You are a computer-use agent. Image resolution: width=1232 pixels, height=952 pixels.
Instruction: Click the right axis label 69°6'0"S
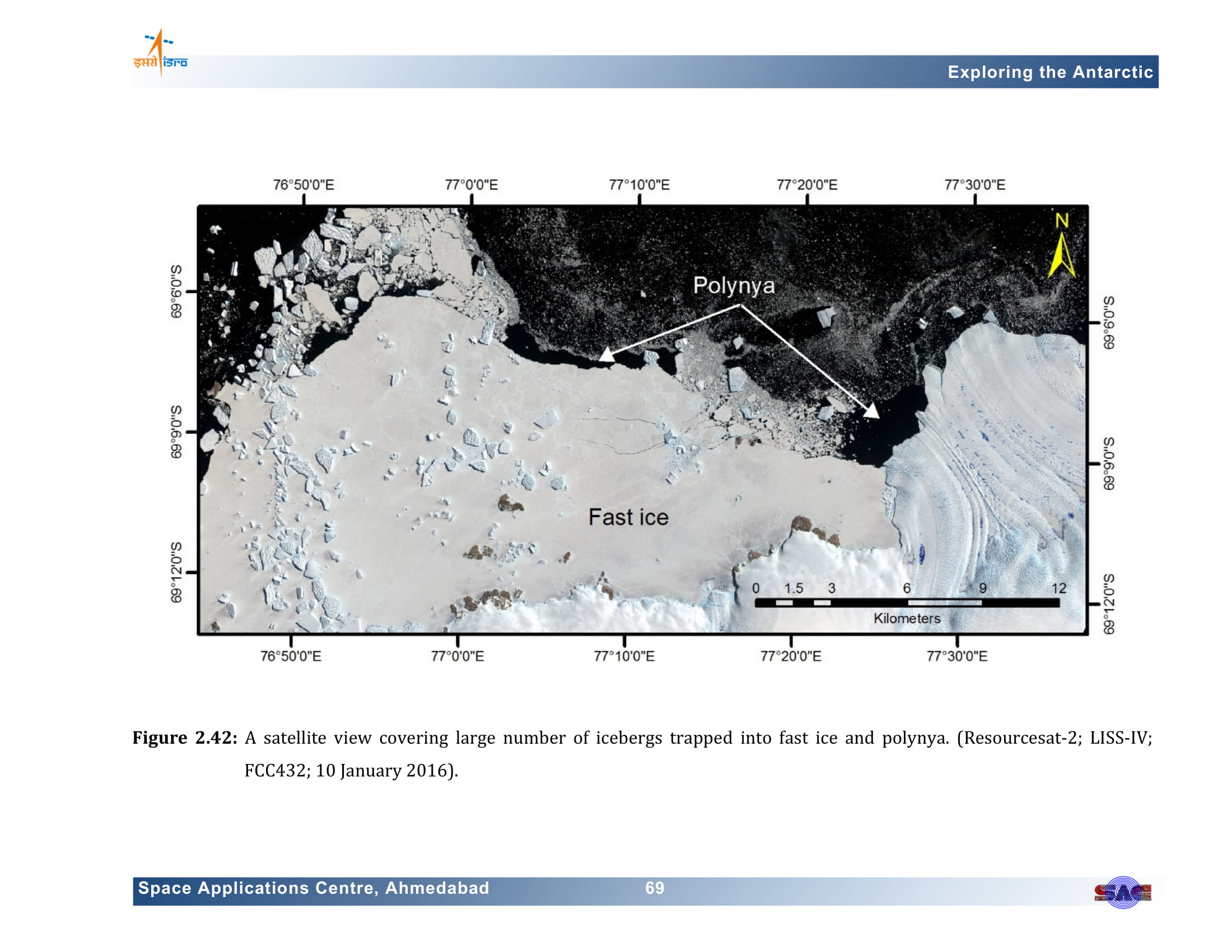tap(1108, 323)
